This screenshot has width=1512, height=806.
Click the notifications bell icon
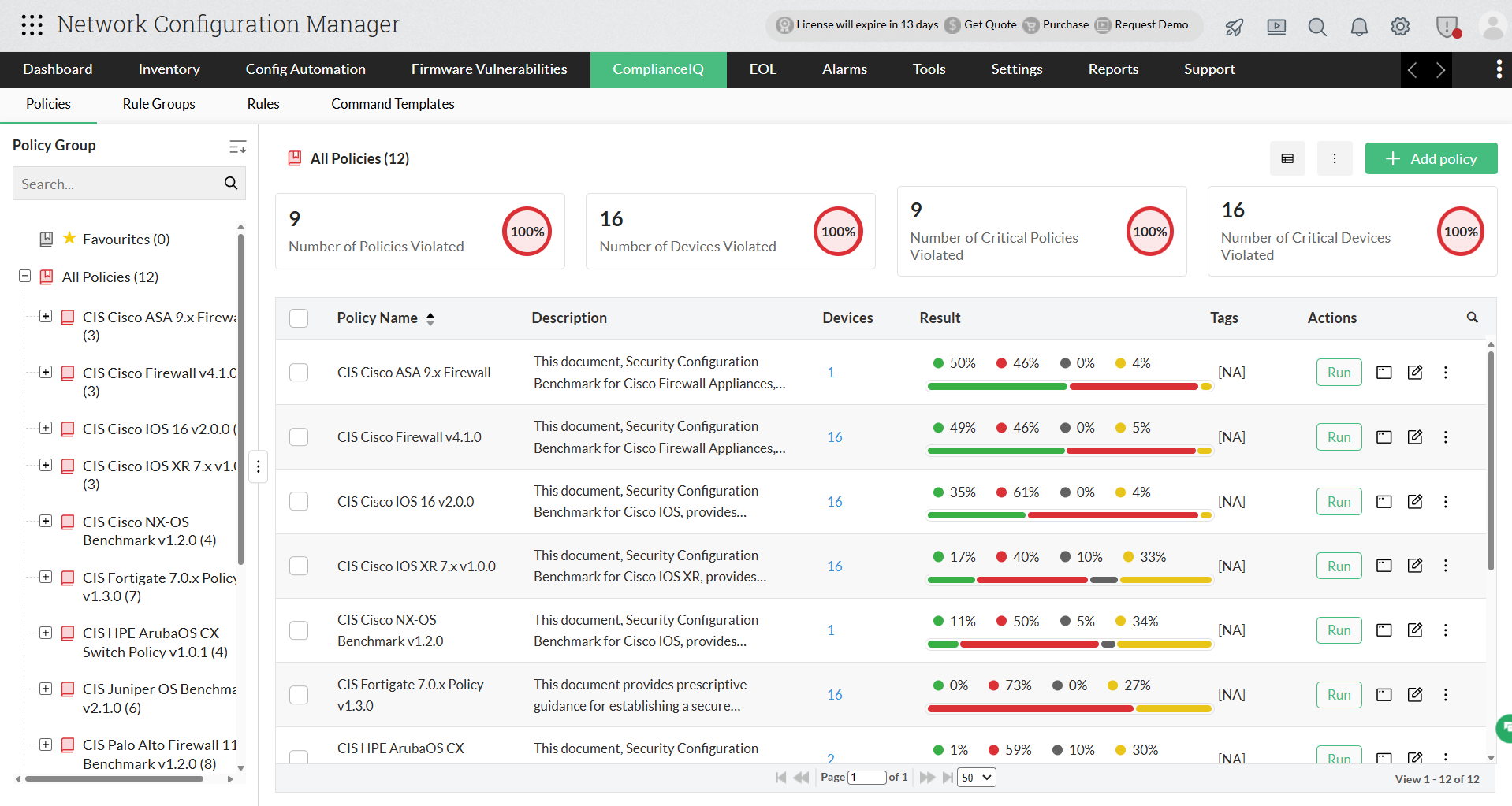click(x=1359, y=28)
